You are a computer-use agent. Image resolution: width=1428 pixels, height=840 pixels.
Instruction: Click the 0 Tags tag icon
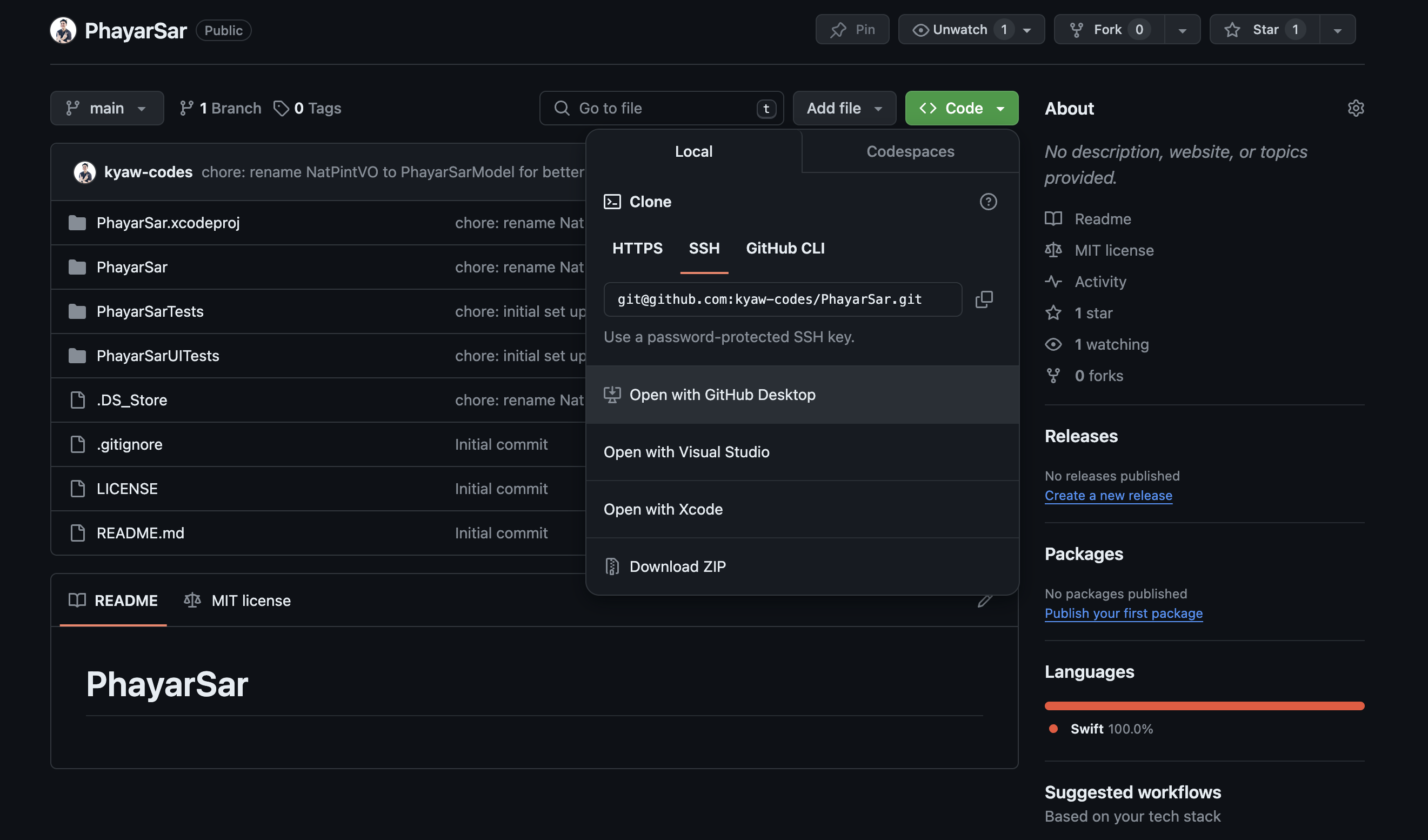click(x=281, y=108)
